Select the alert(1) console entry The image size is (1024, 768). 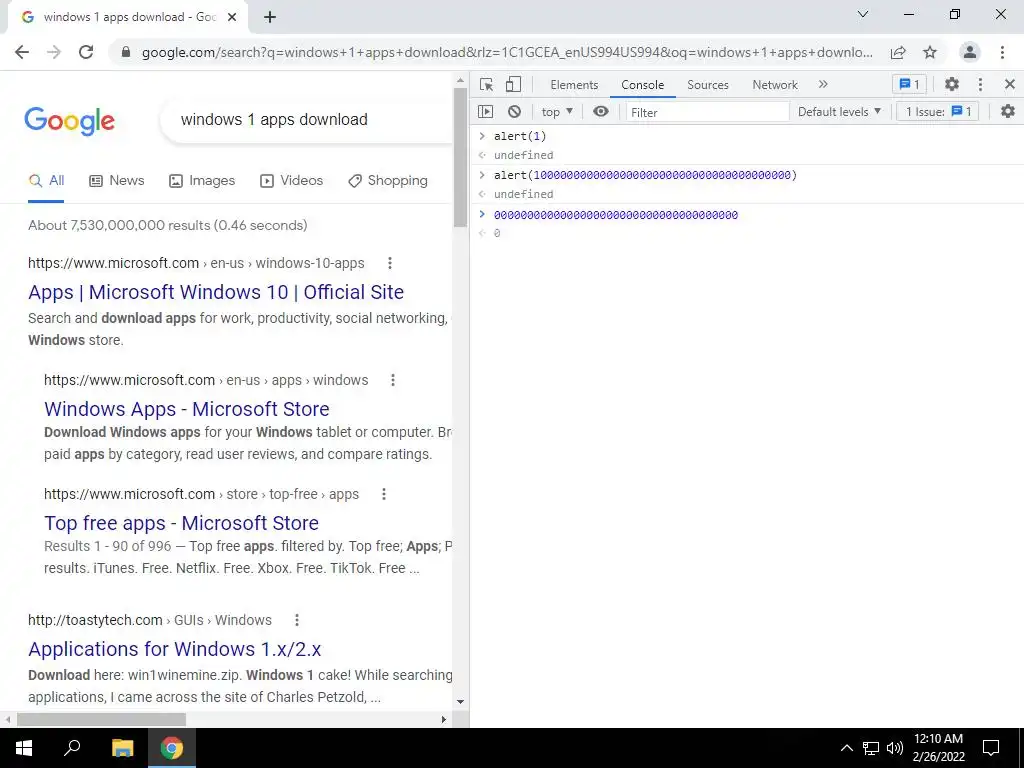pyautogui.click(x=520, y=136)
